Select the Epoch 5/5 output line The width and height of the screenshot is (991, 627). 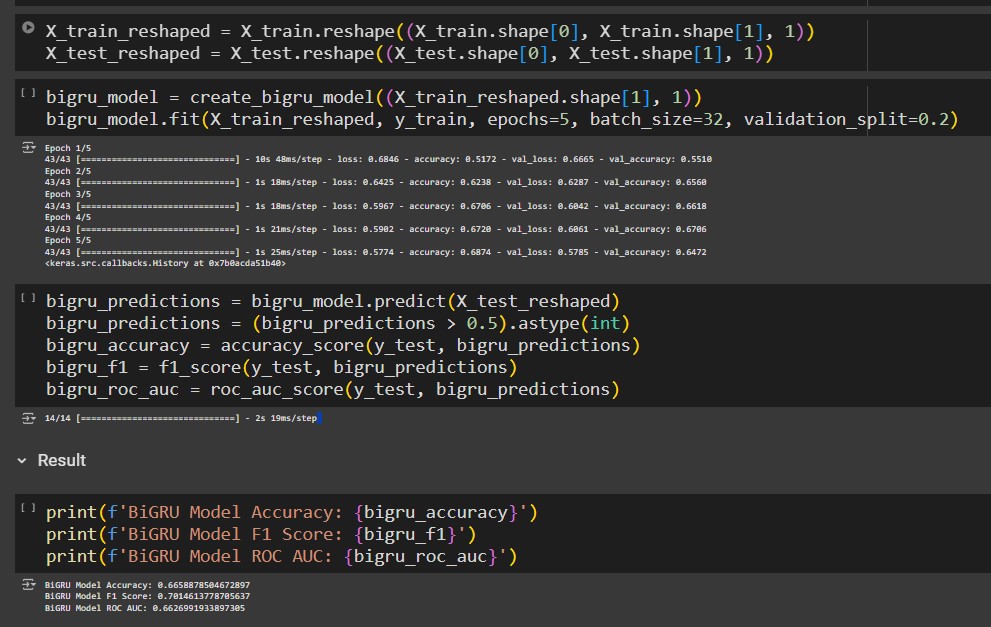pos(68,240)
